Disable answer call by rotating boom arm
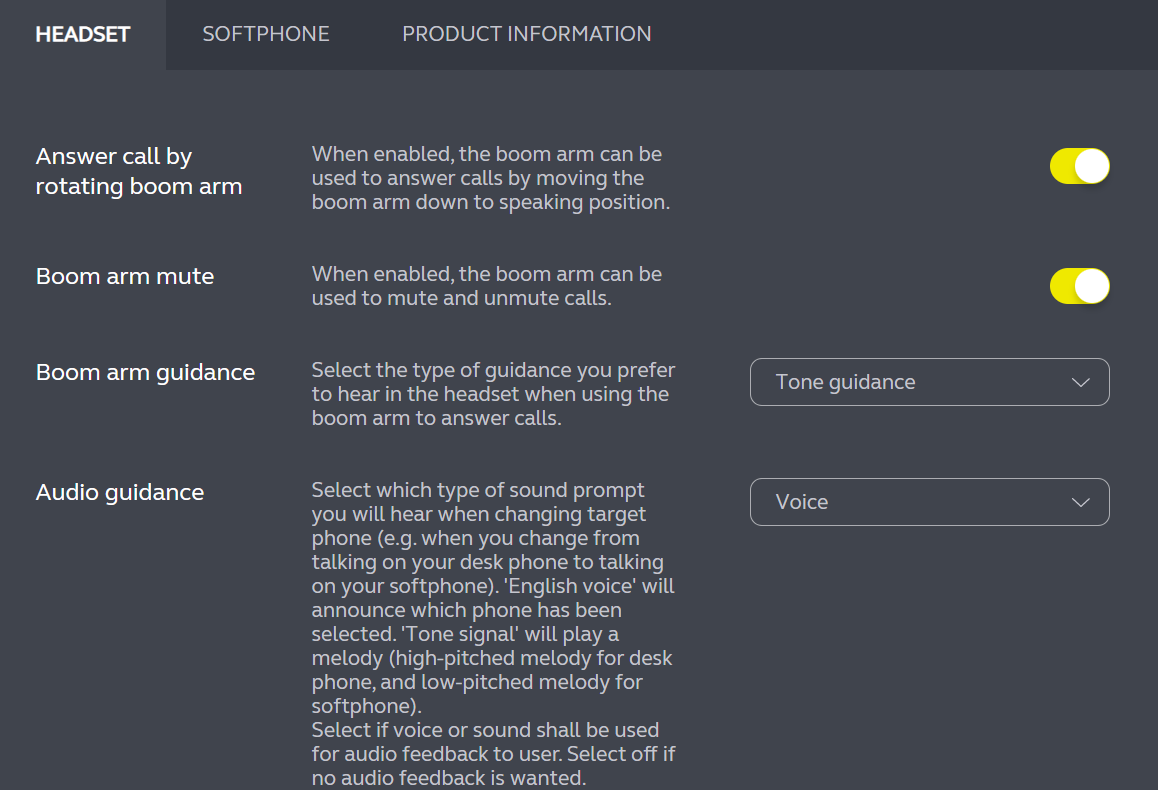The width and height of the screenshot is (1158, 790). [x=1079, y=166]
